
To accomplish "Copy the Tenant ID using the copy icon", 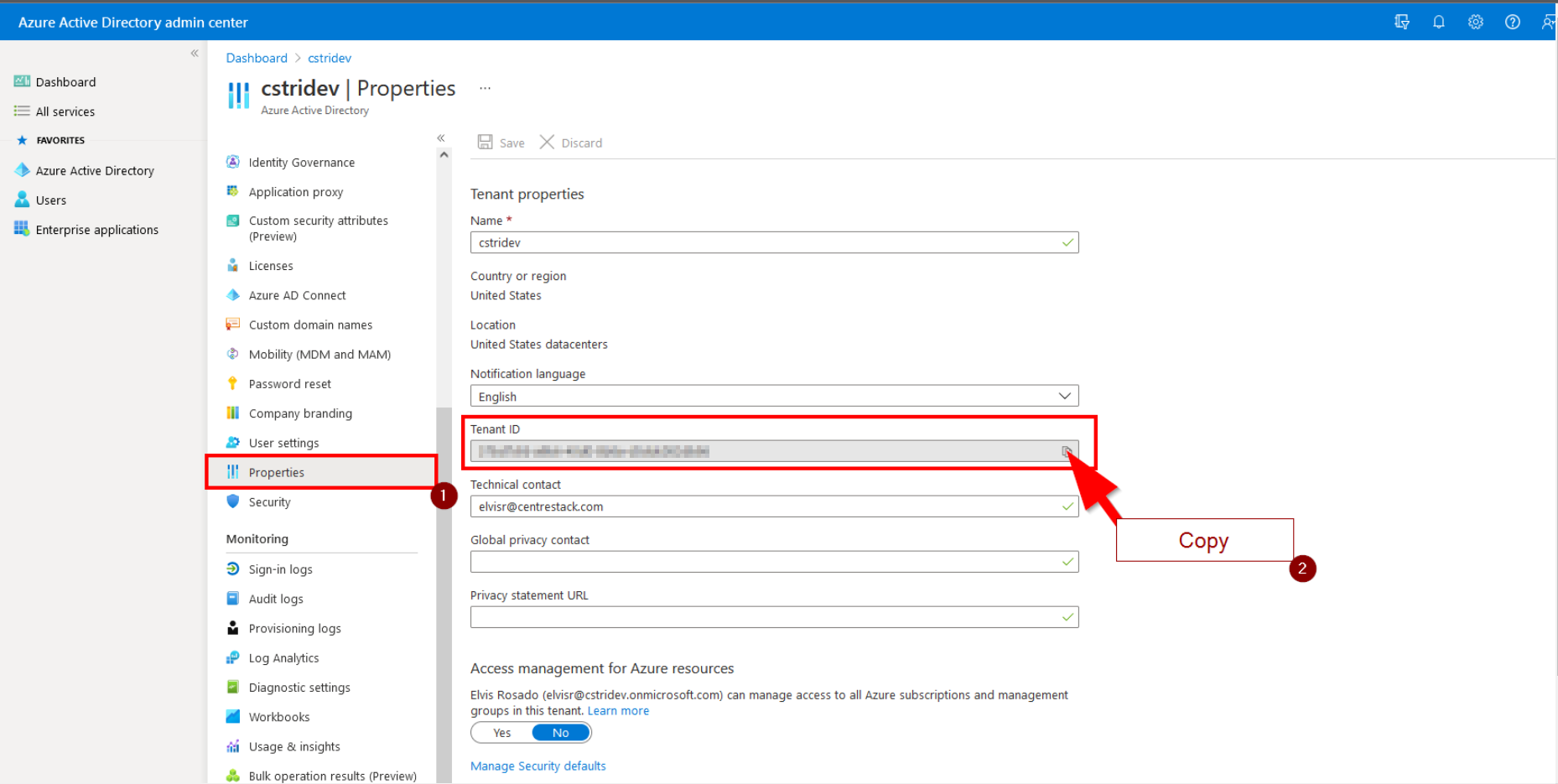I will pyautogui.click(x=1067, y=451).
